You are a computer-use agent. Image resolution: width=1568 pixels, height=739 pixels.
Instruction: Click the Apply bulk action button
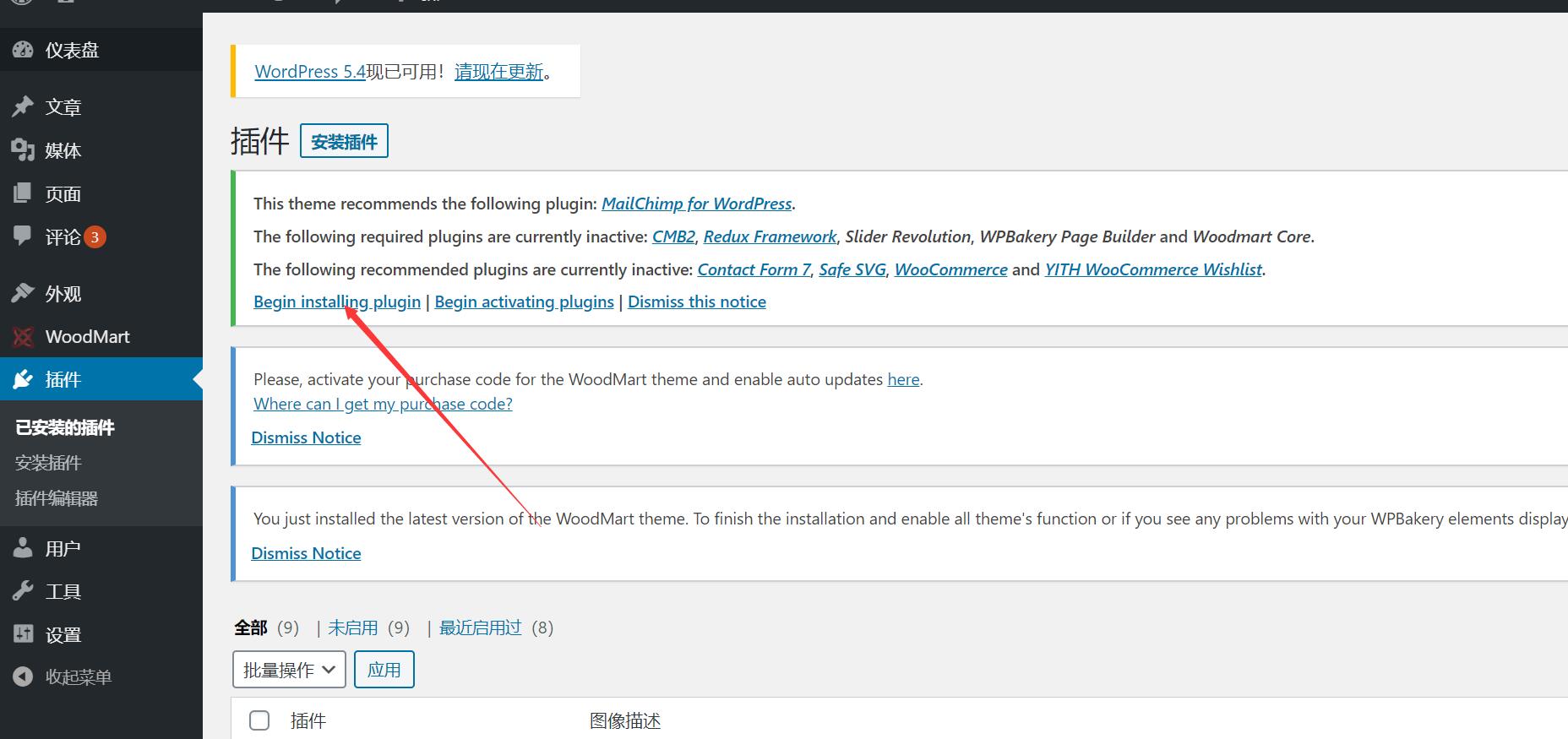click(x=384, y=670)
